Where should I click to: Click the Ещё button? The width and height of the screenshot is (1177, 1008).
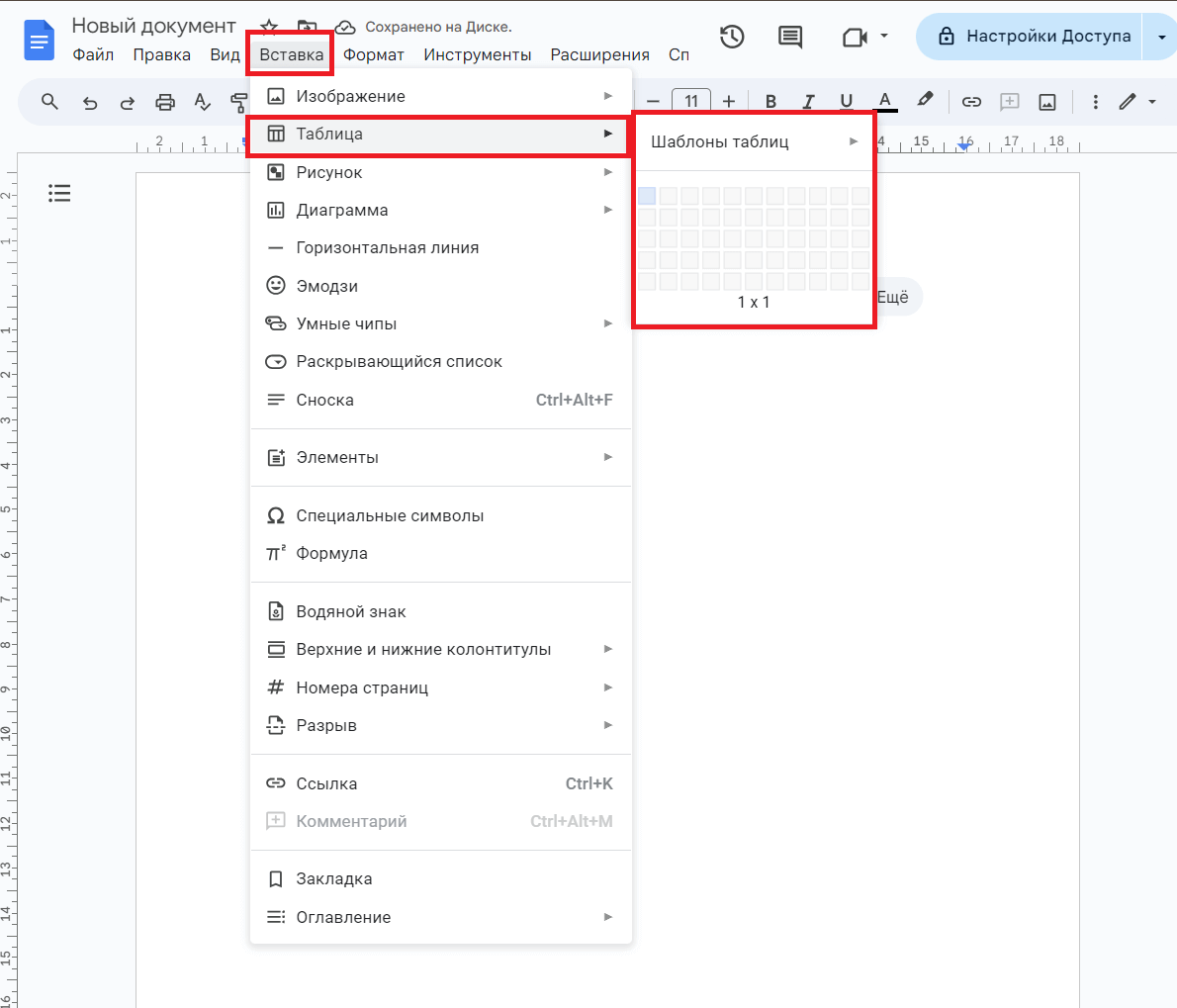coord(893,297)
